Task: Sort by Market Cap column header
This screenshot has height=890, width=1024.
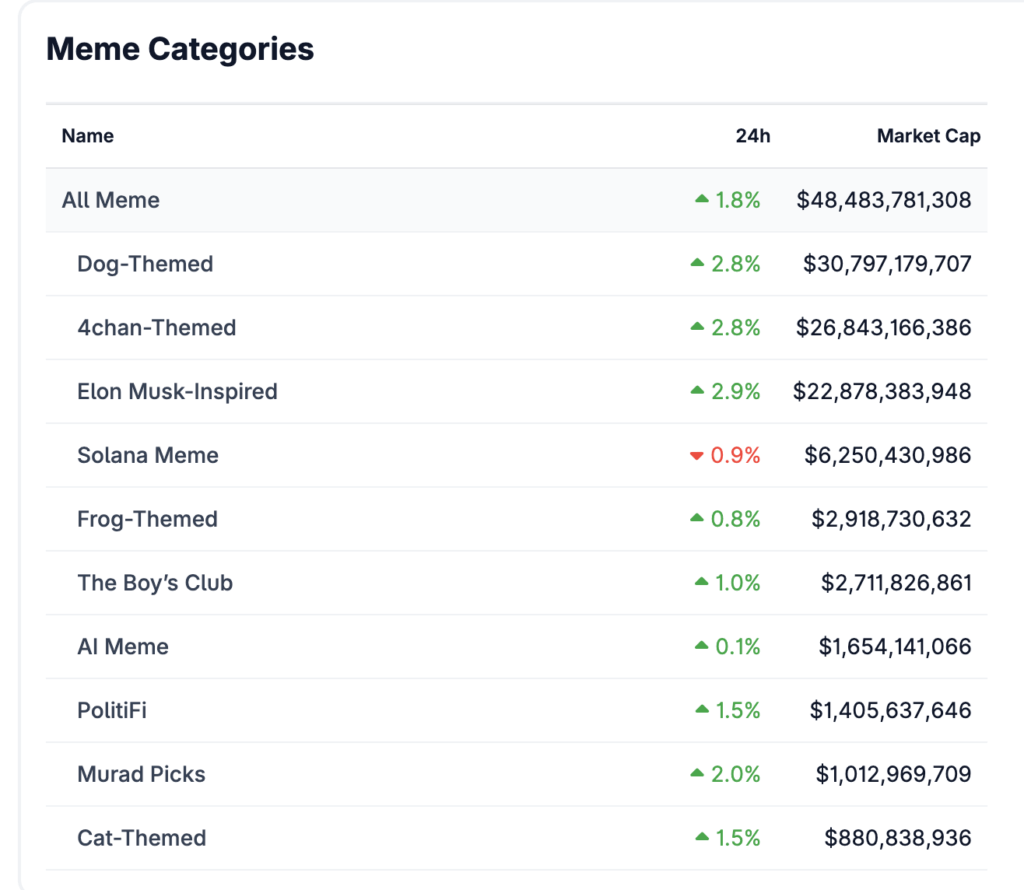Action: point(929,136)
